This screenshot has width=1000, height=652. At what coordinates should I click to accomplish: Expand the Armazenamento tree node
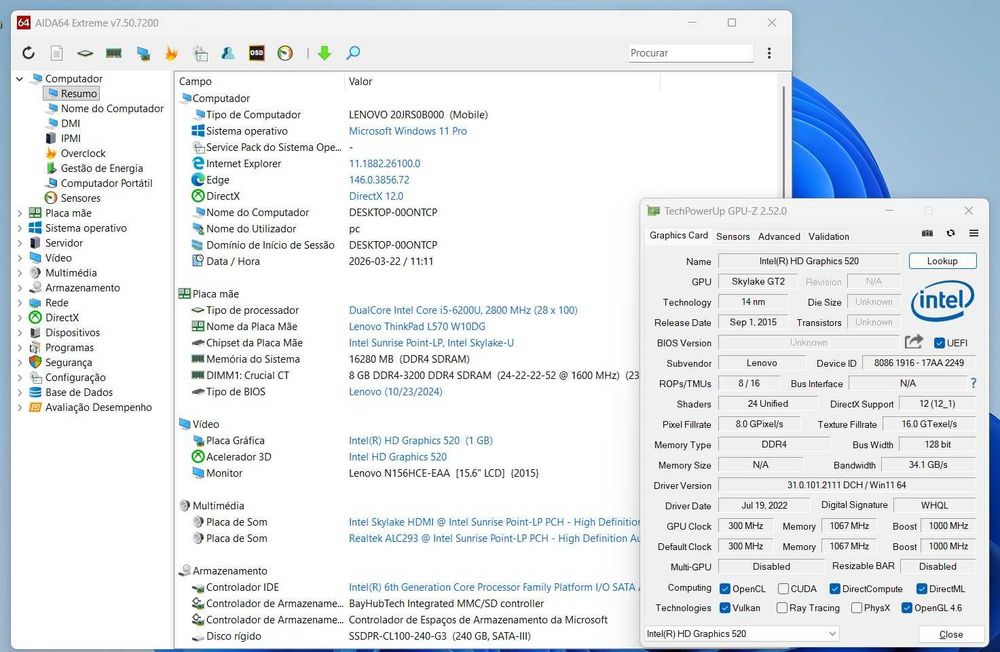(x=20, y=288)
